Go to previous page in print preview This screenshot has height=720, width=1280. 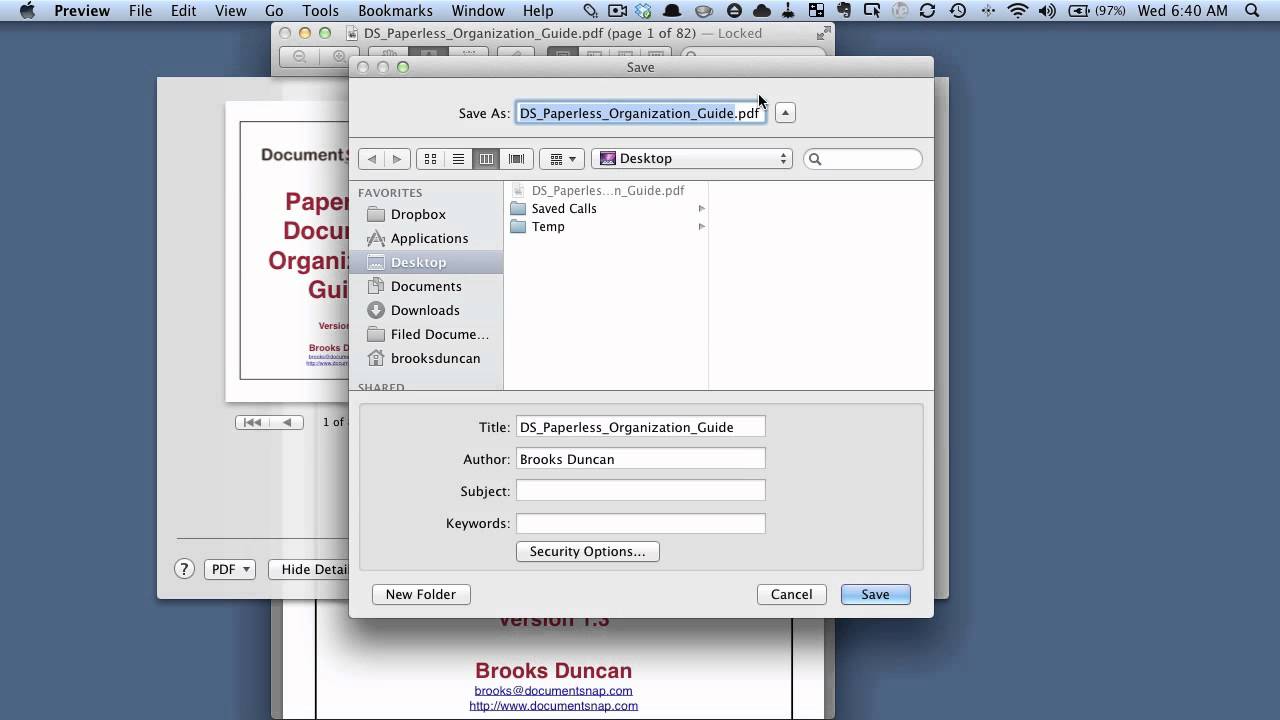point(287,422)
